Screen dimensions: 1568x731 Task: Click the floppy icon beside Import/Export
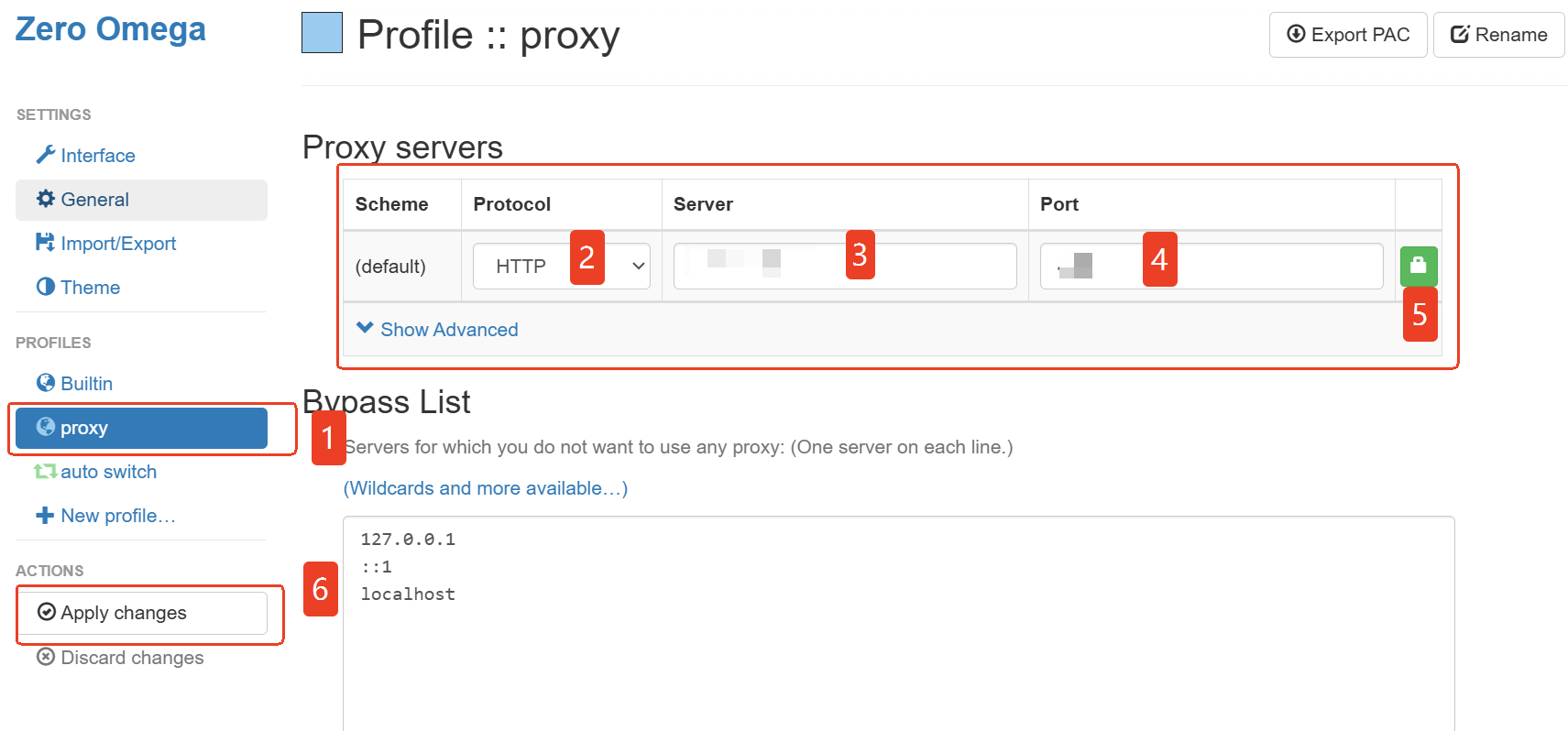tap(45, 242)
